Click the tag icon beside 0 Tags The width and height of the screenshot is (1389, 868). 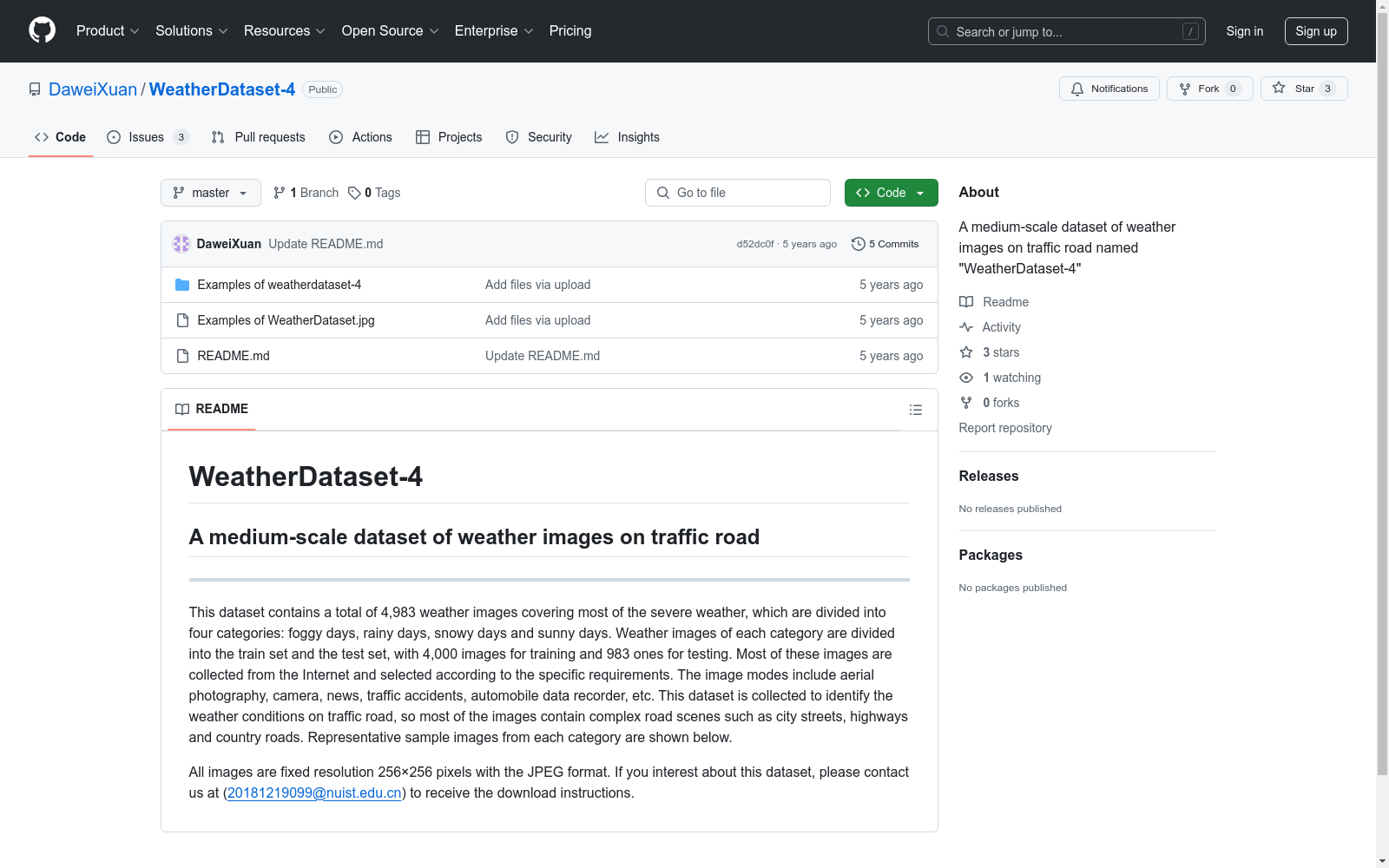pos(354,193)
